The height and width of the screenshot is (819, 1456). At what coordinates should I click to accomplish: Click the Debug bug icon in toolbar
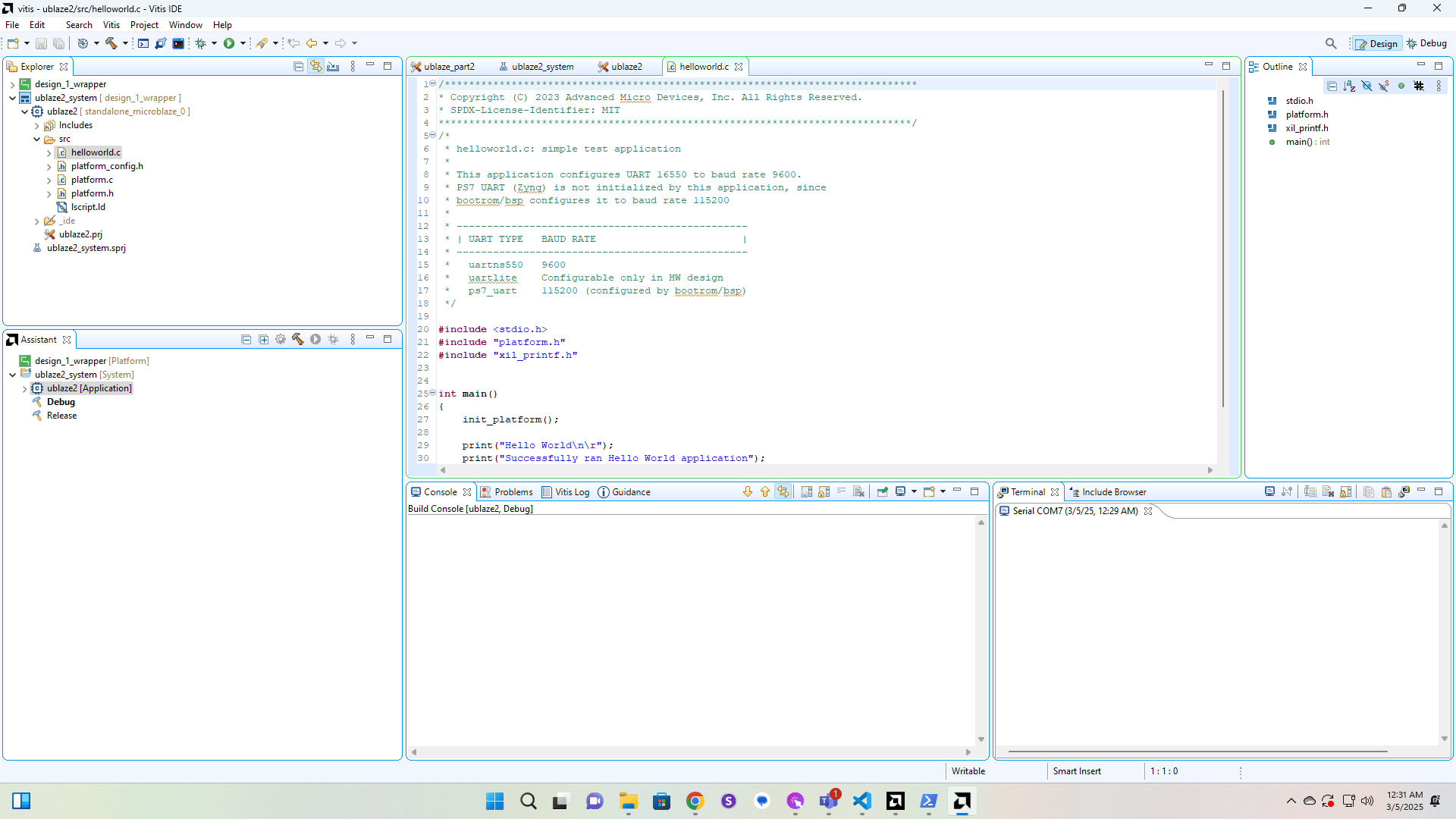pos(200,43)
